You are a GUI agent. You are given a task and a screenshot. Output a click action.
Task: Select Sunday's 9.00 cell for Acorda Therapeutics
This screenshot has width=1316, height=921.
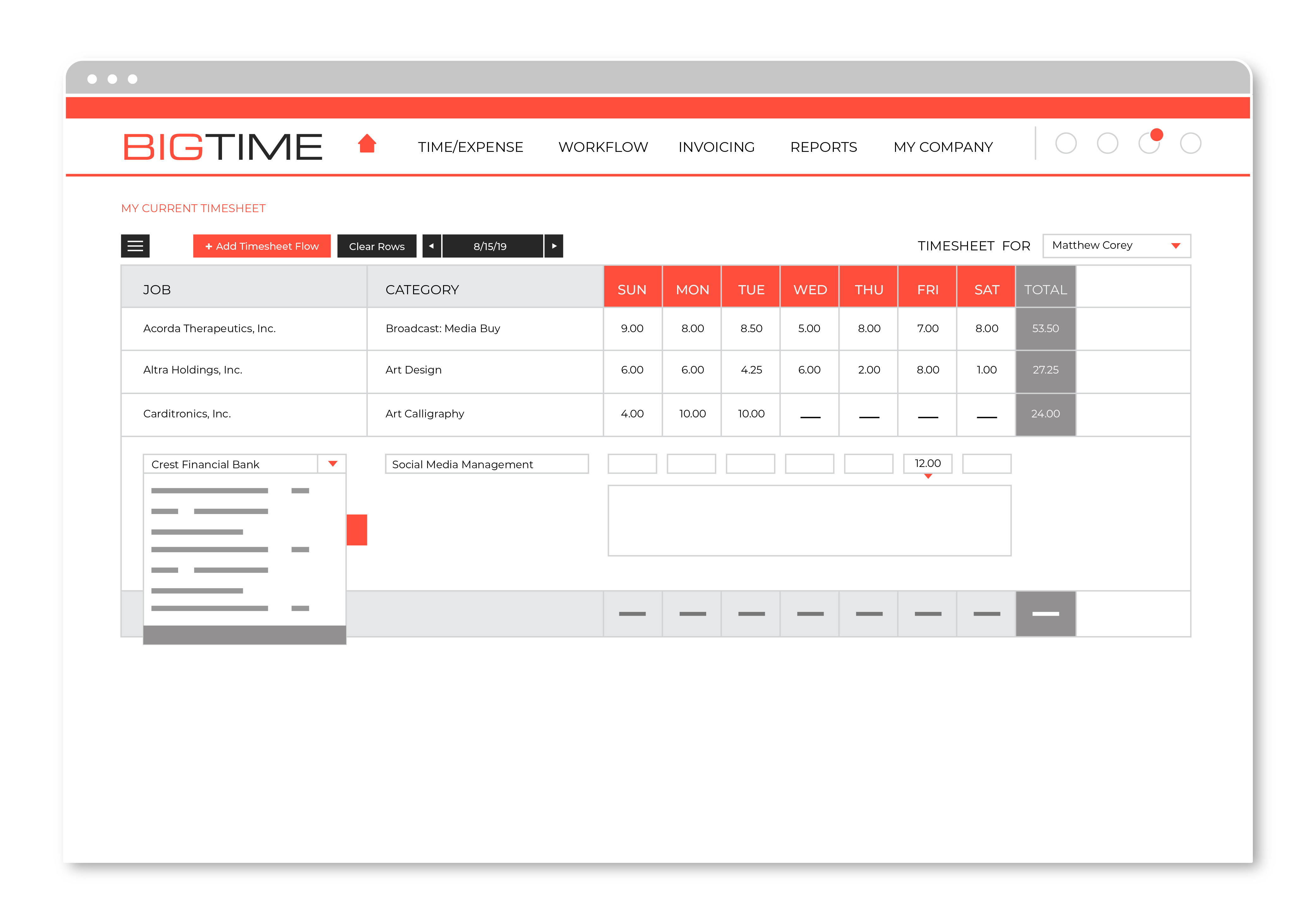(633, 328)
